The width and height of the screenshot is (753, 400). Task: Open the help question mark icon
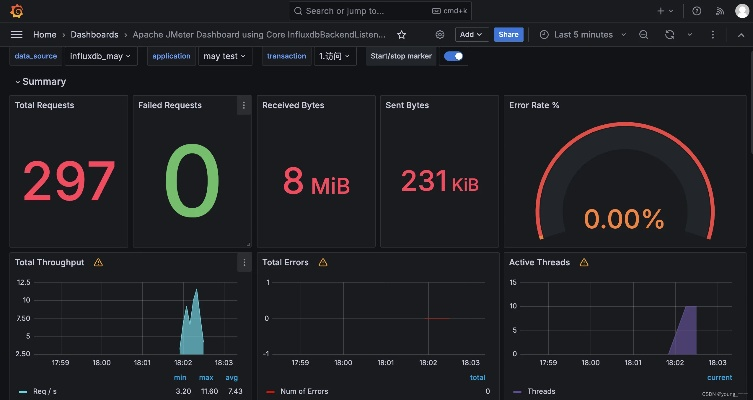696,11
